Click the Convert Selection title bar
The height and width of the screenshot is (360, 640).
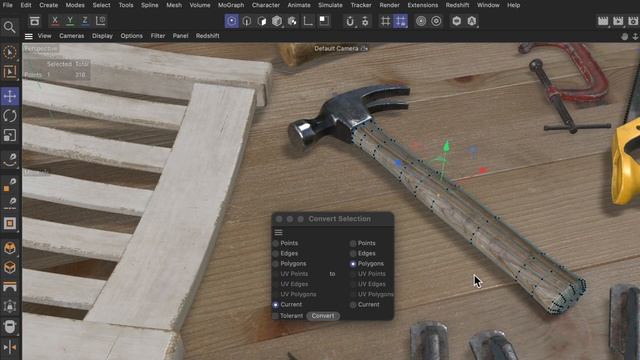coord(333,219)
